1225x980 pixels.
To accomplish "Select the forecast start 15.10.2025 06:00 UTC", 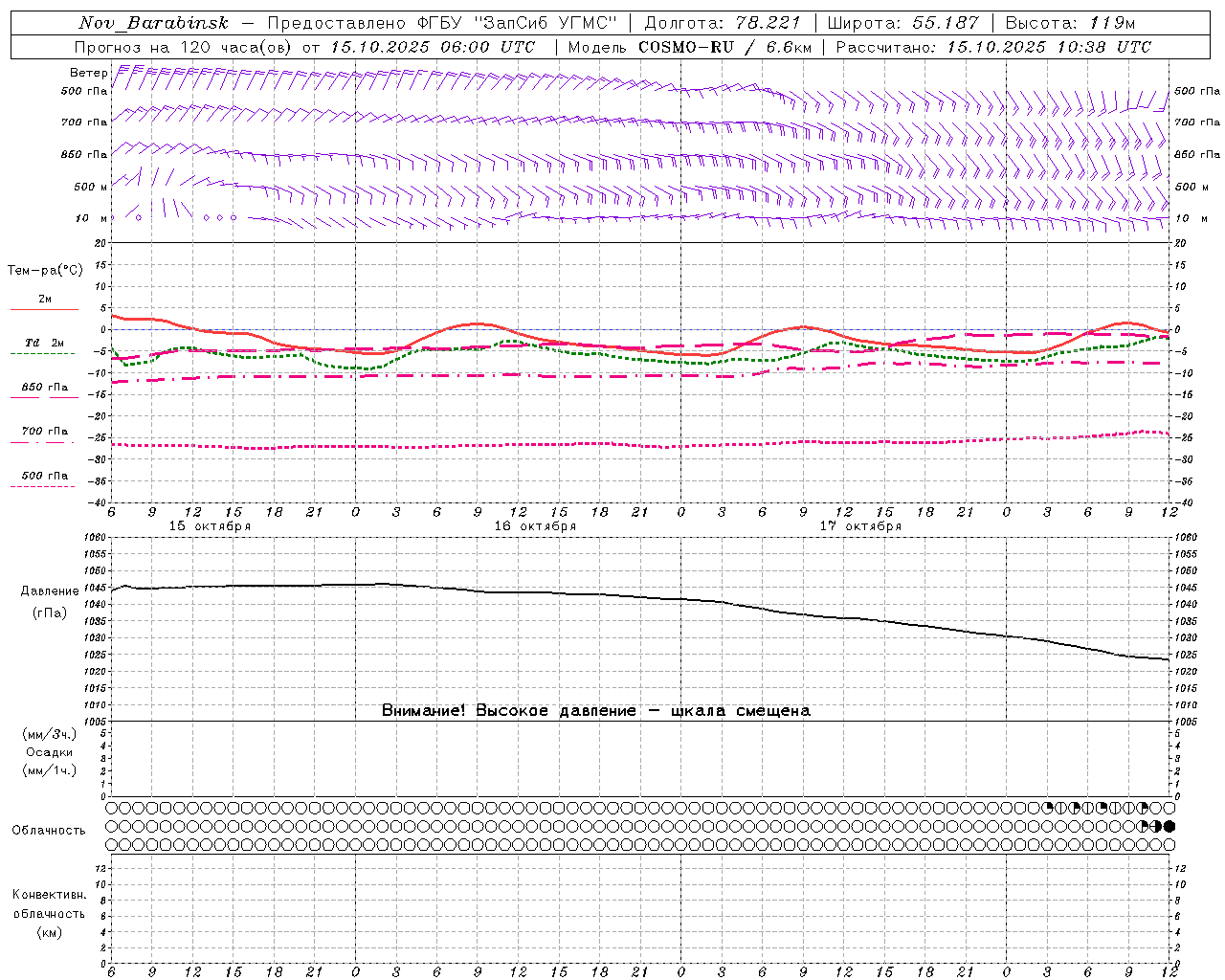I will point(433,47).
